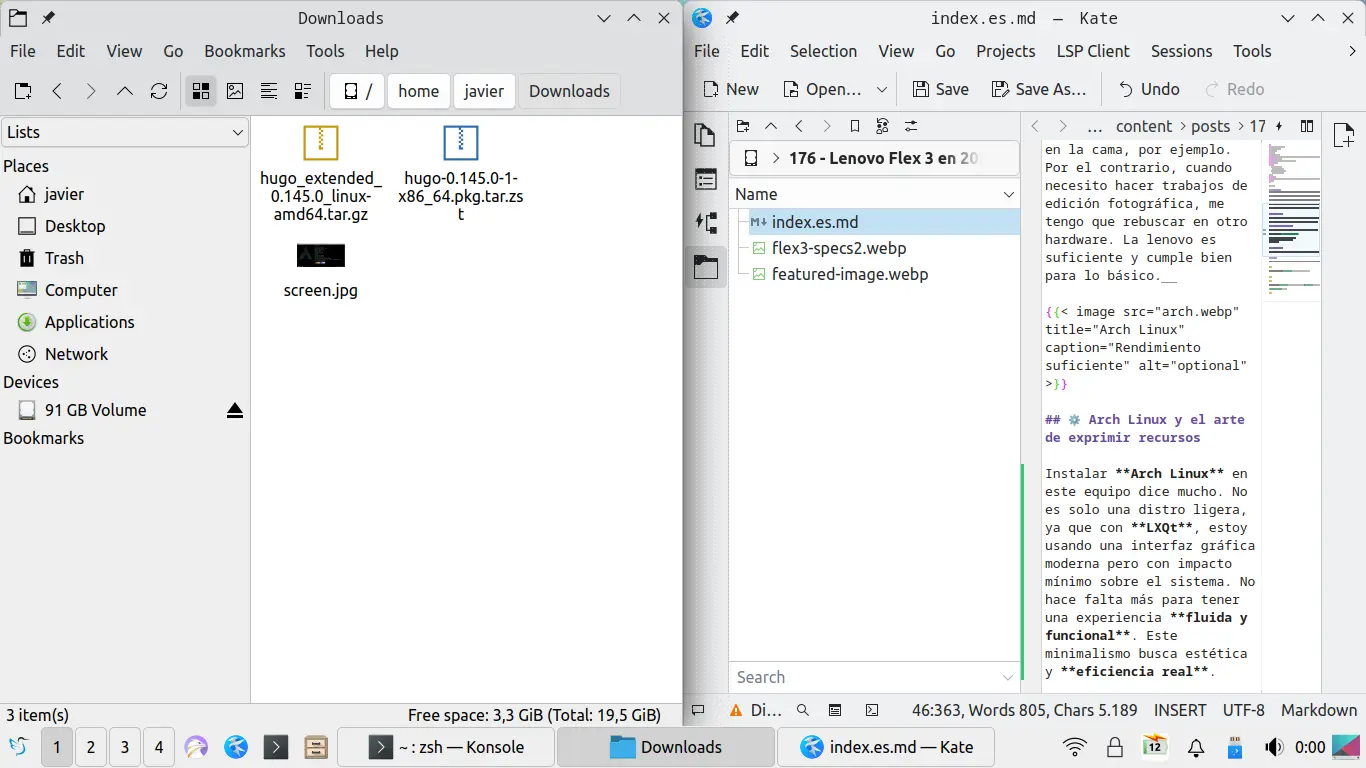1366x768 pixels.
Task: Switch to thumbnail view mode
Action: [x=235, y=91]
